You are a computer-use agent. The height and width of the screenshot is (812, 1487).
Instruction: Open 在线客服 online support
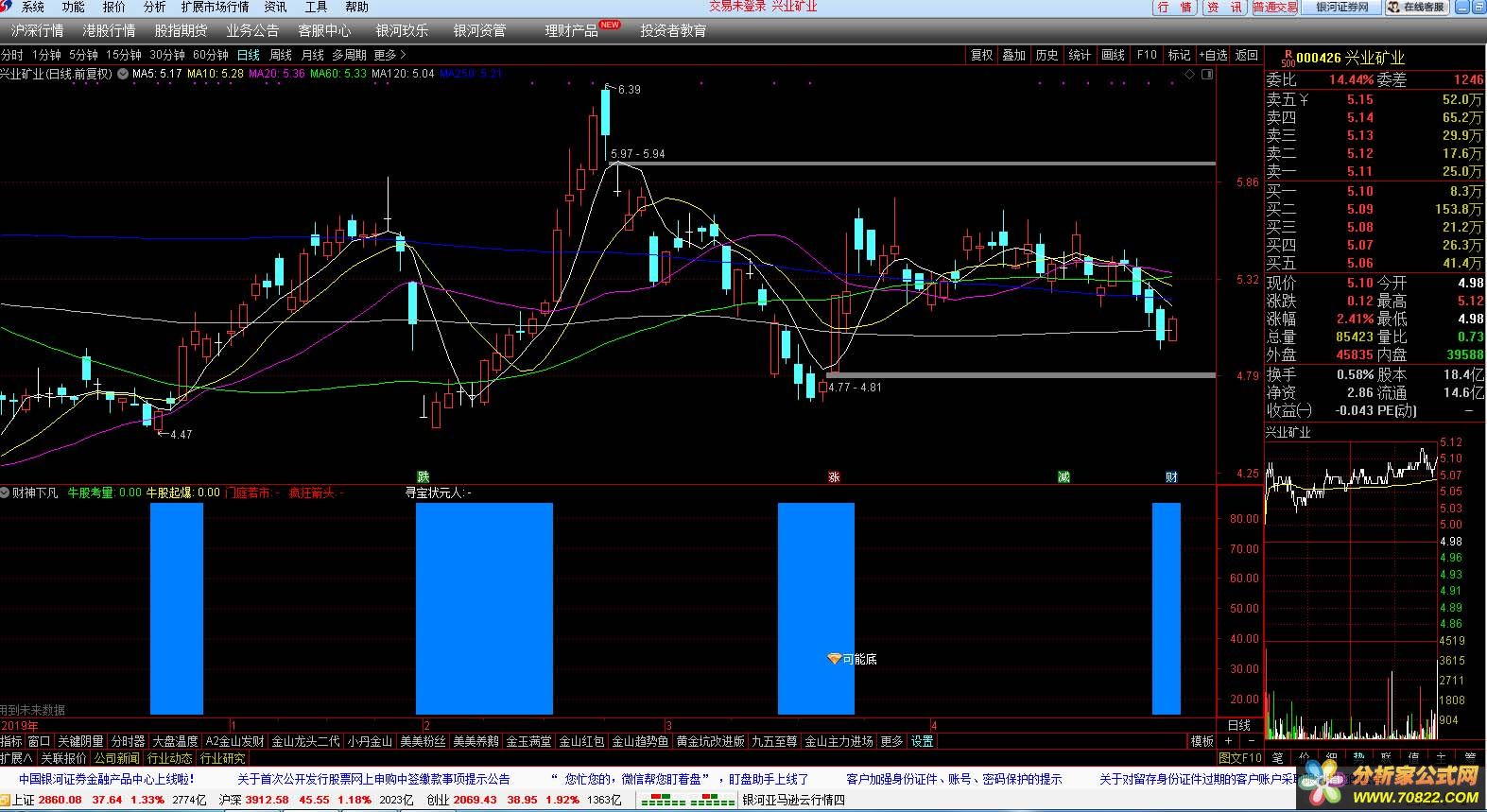pyautogui.click(x=1418, y=8)
